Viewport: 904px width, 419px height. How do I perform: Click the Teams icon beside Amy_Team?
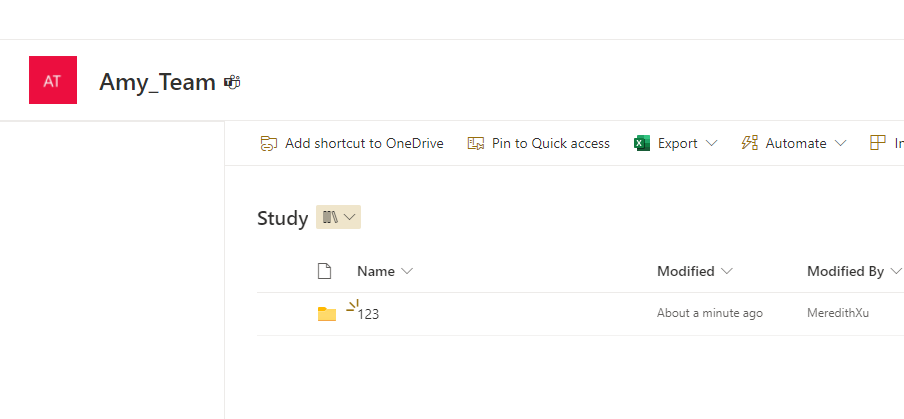click(x=232, y=82)
